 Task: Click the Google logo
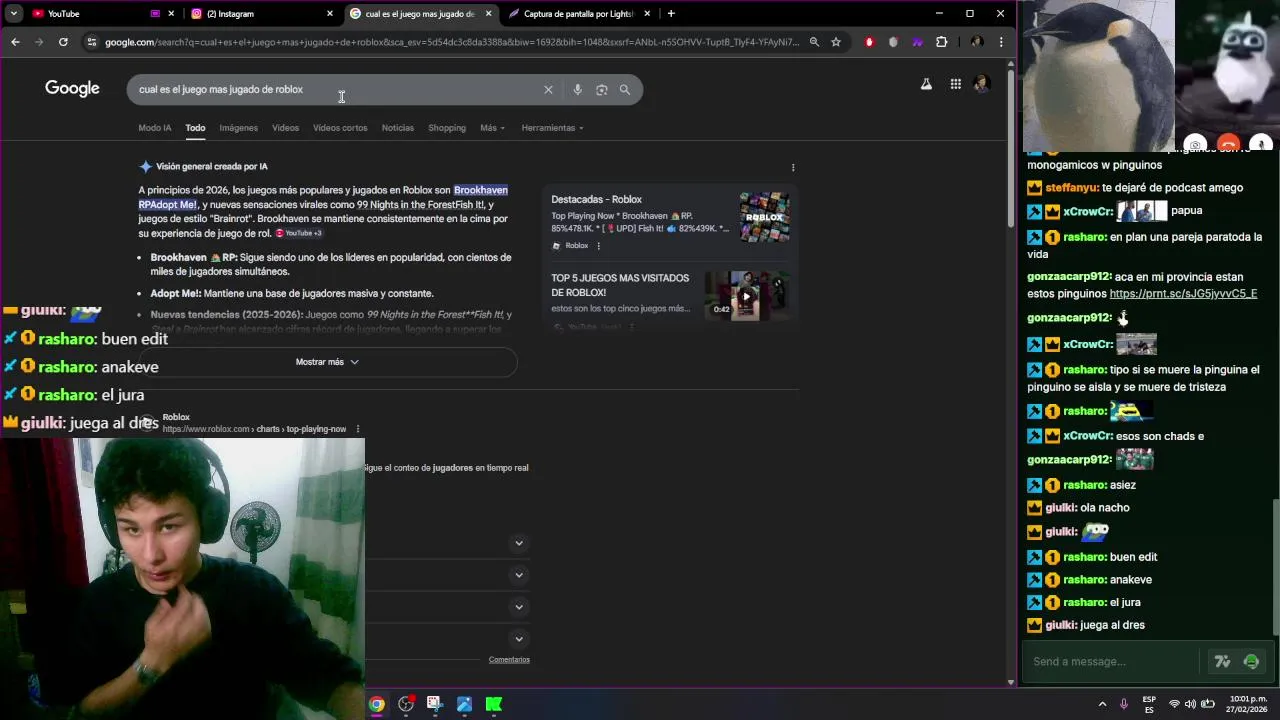(72, 89)
